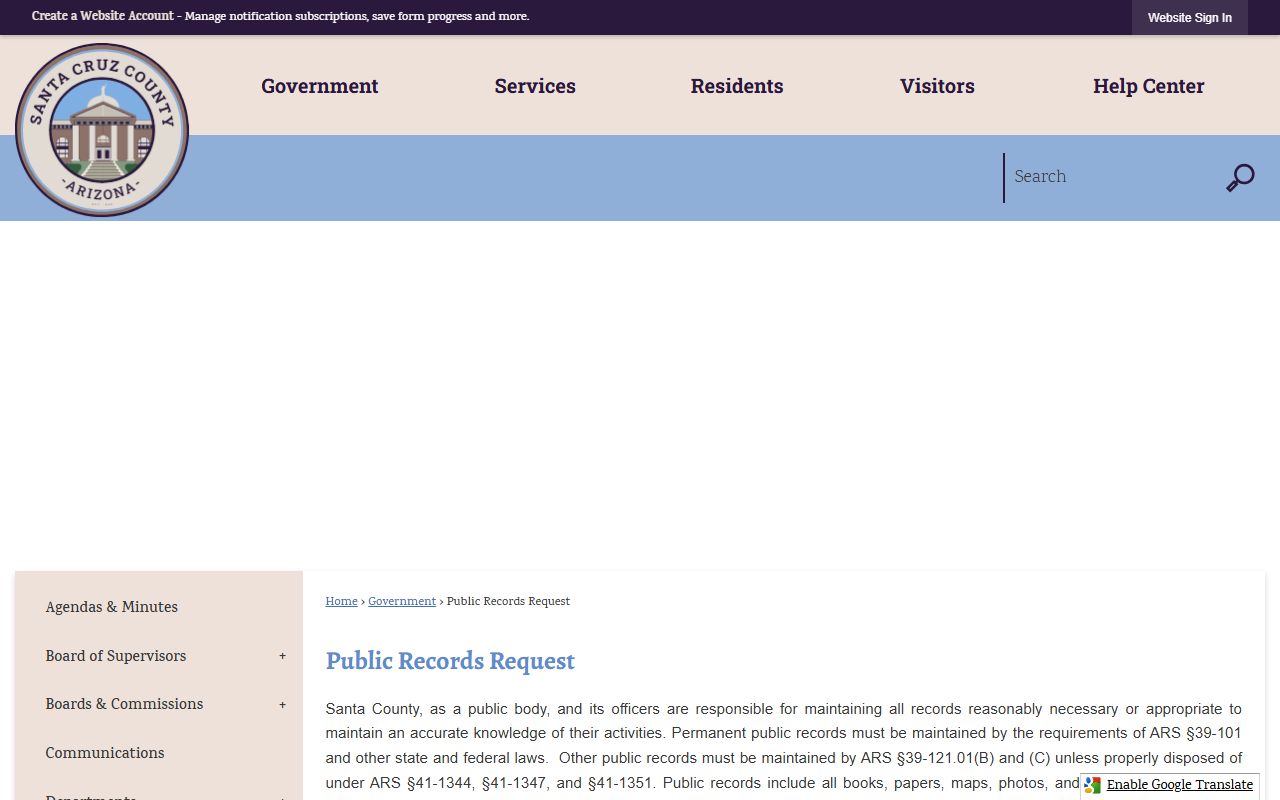This screenshot has width=1280, height=800.
Task: Open the Help Center menu
Action: (x=1149, y=86)
